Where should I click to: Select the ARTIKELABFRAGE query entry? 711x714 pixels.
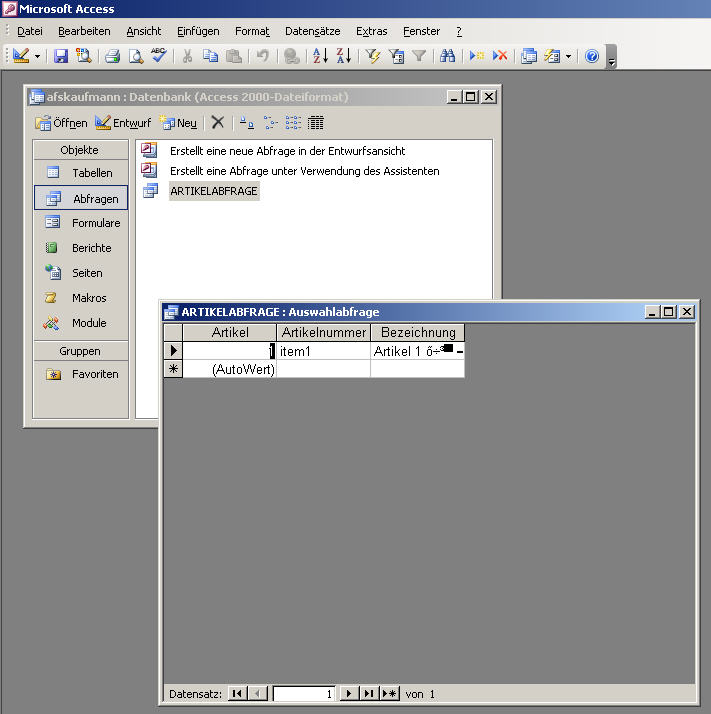[214, 191]
